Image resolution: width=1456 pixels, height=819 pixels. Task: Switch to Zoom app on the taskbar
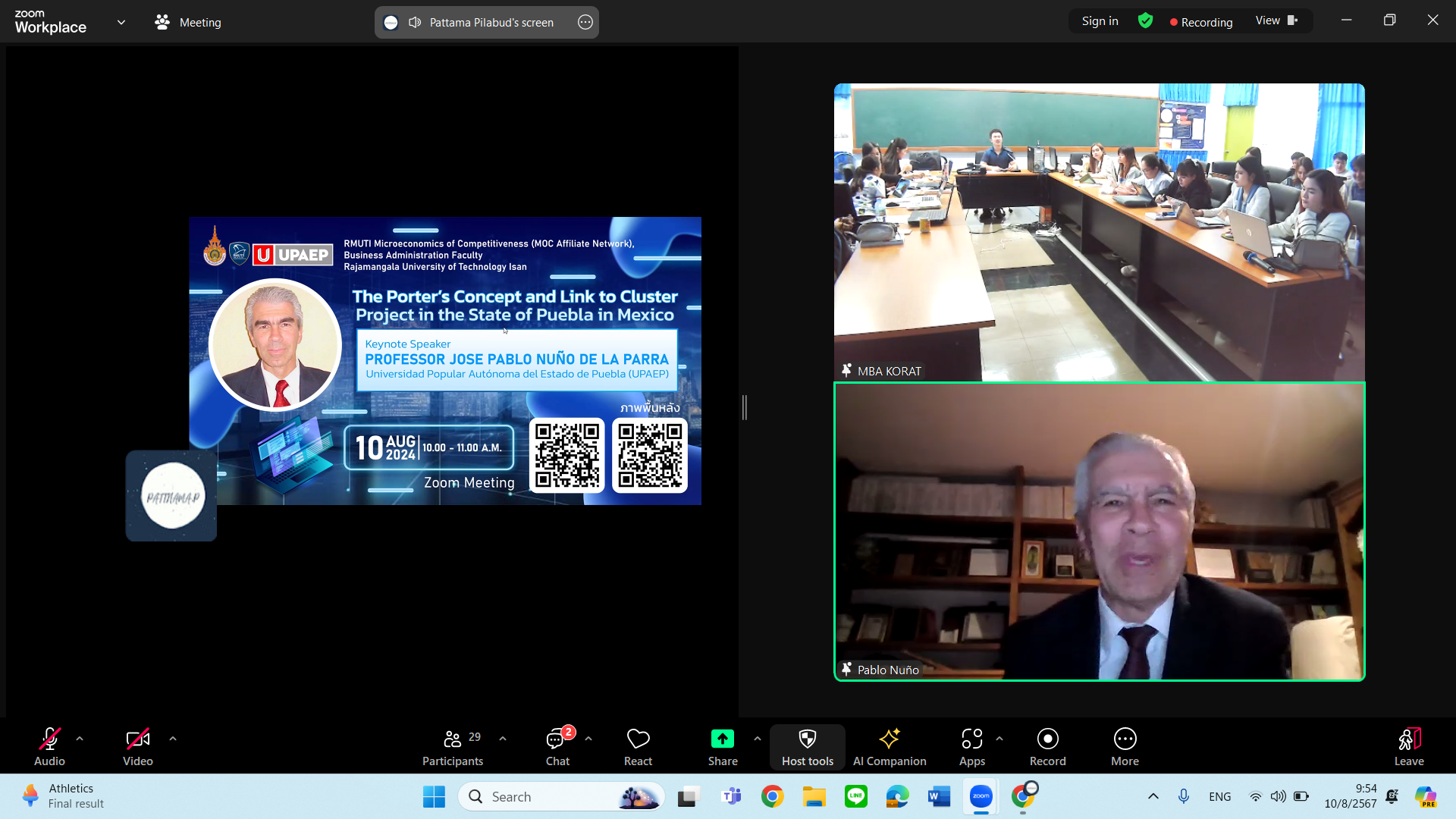(981, 796)
